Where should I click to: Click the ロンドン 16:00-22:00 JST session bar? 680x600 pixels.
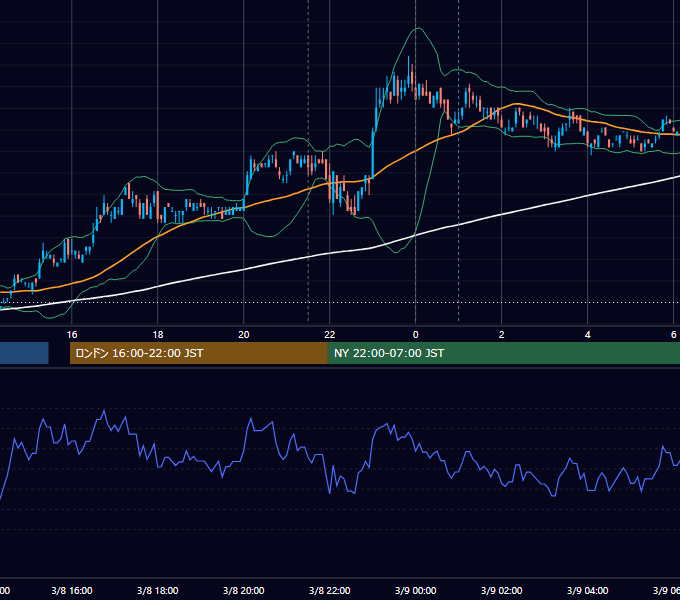(199, 353)
